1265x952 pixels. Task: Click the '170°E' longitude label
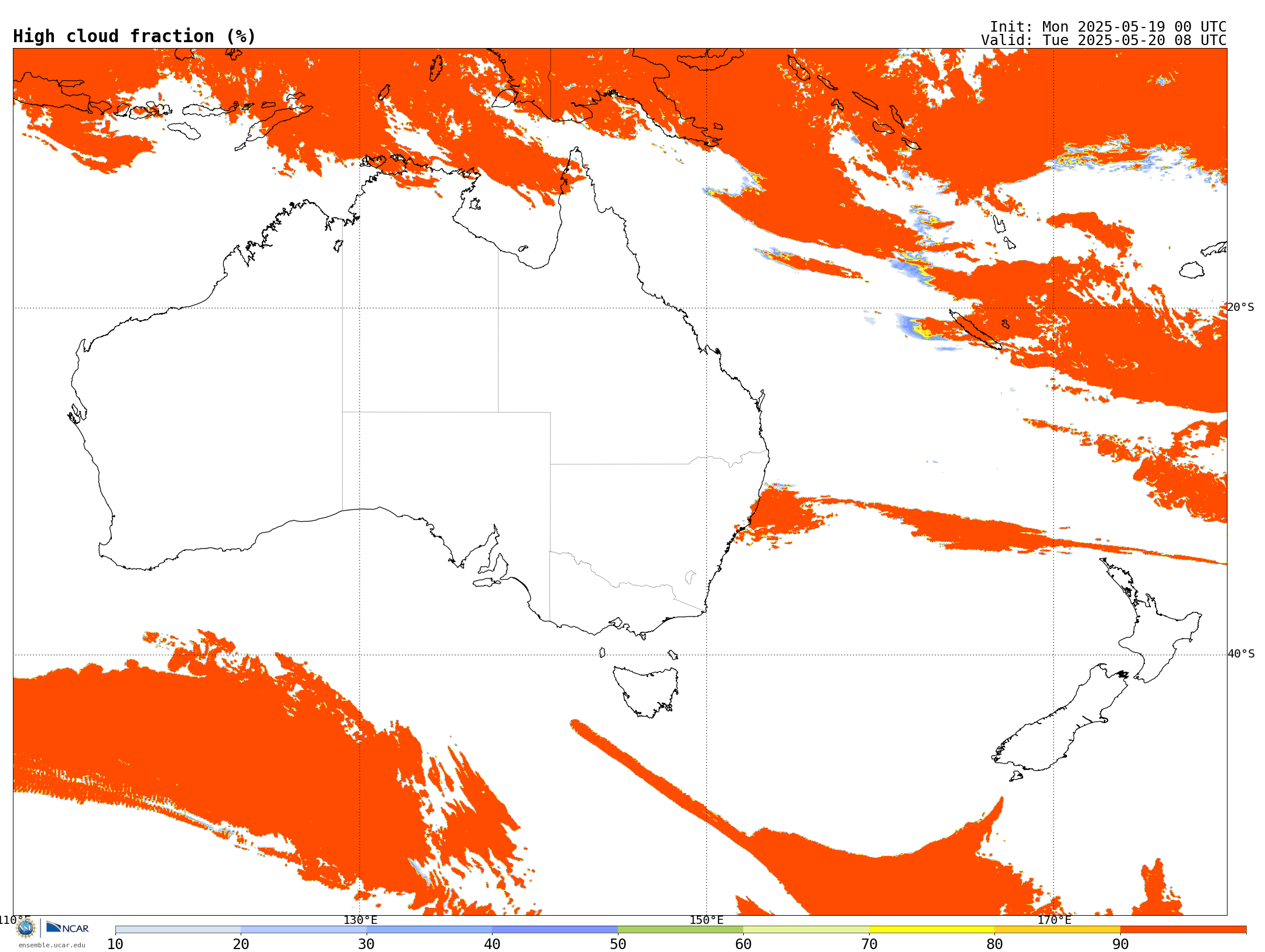[1054, 920]
